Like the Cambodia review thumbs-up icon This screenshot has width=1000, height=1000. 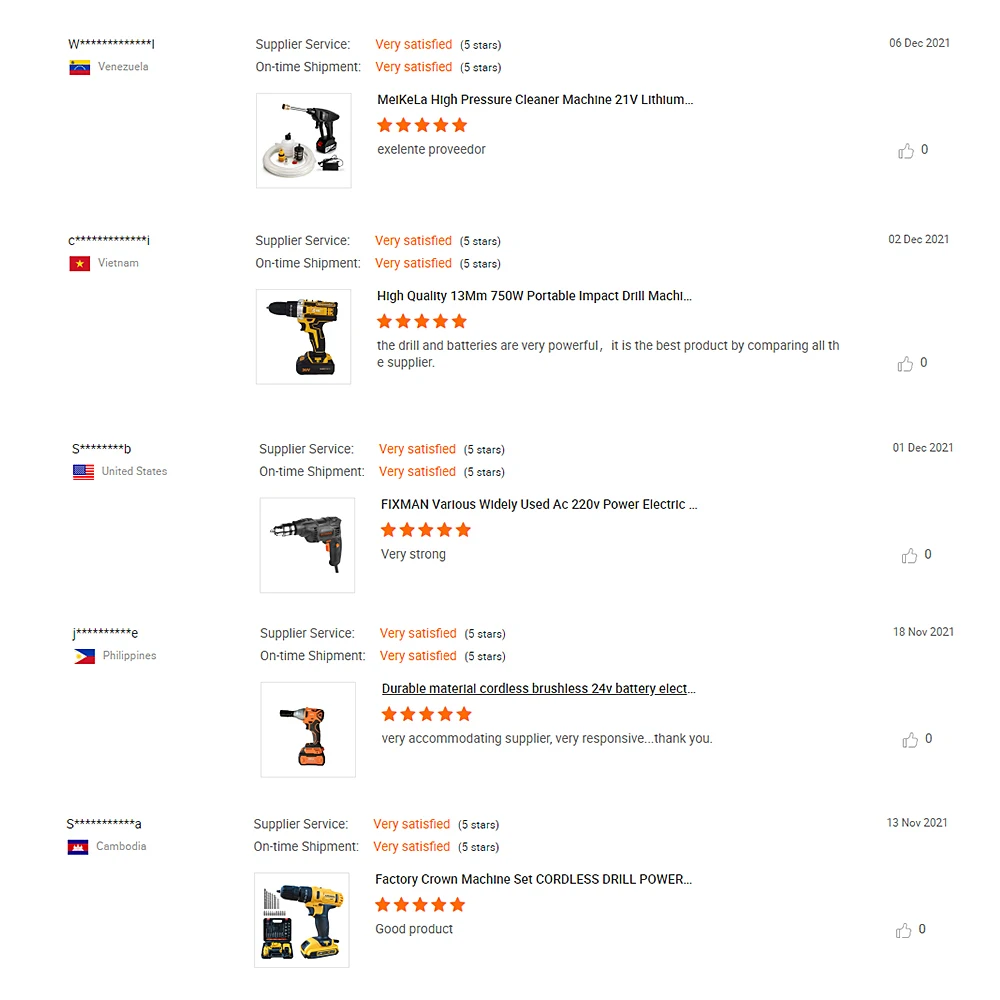pos(903,930)
